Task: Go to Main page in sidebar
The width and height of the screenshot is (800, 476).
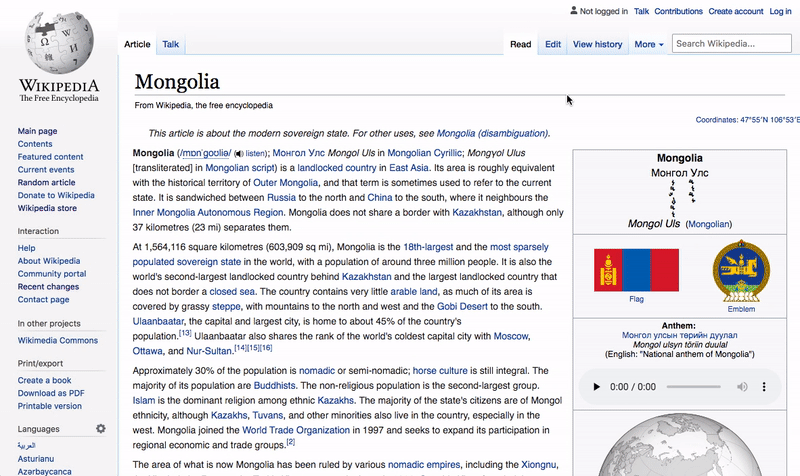Action: point(37,131)
